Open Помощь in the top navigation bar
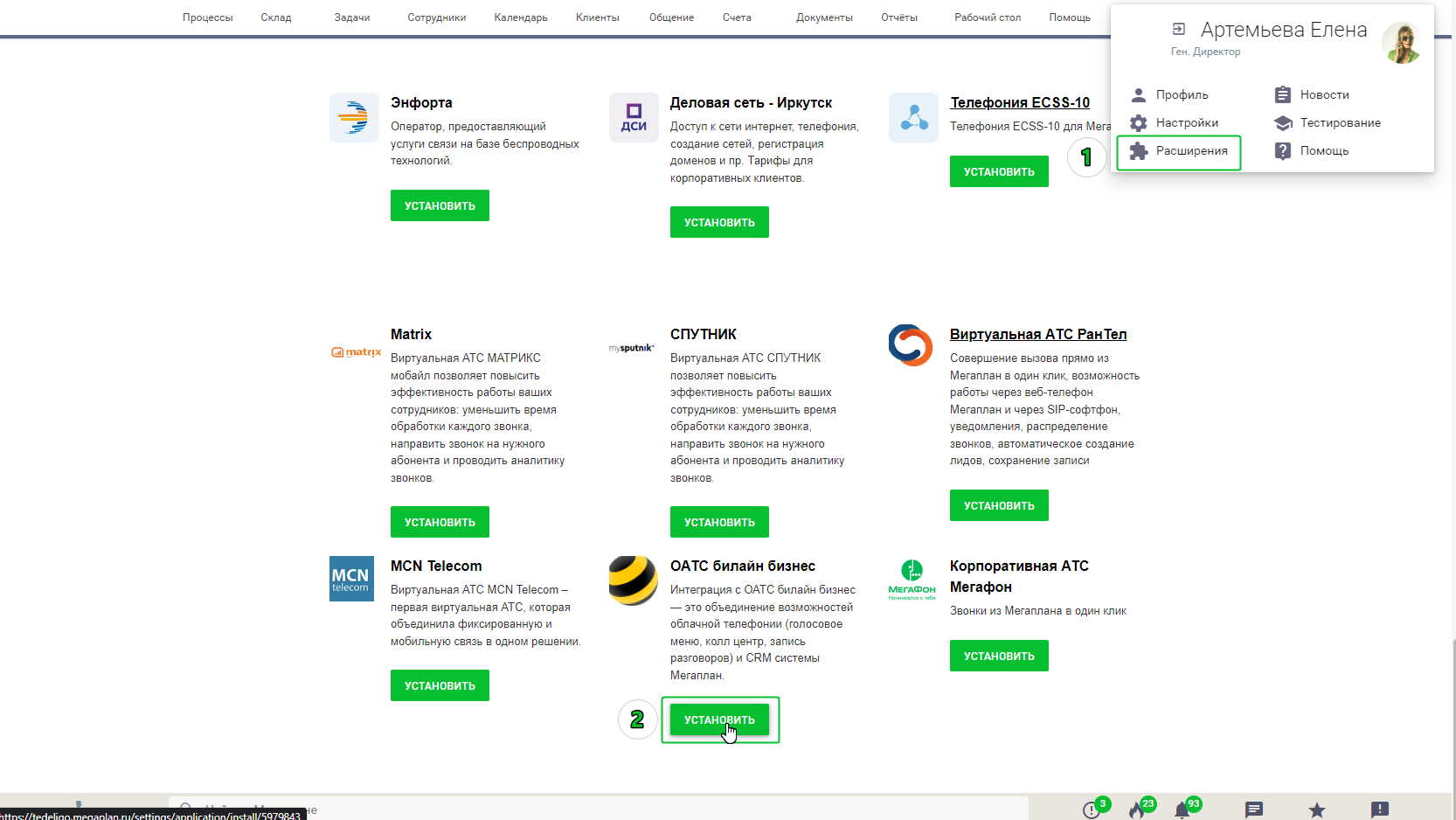Image resolution: width=1456 pixels, height=820 pixels. click(1070, 17)
